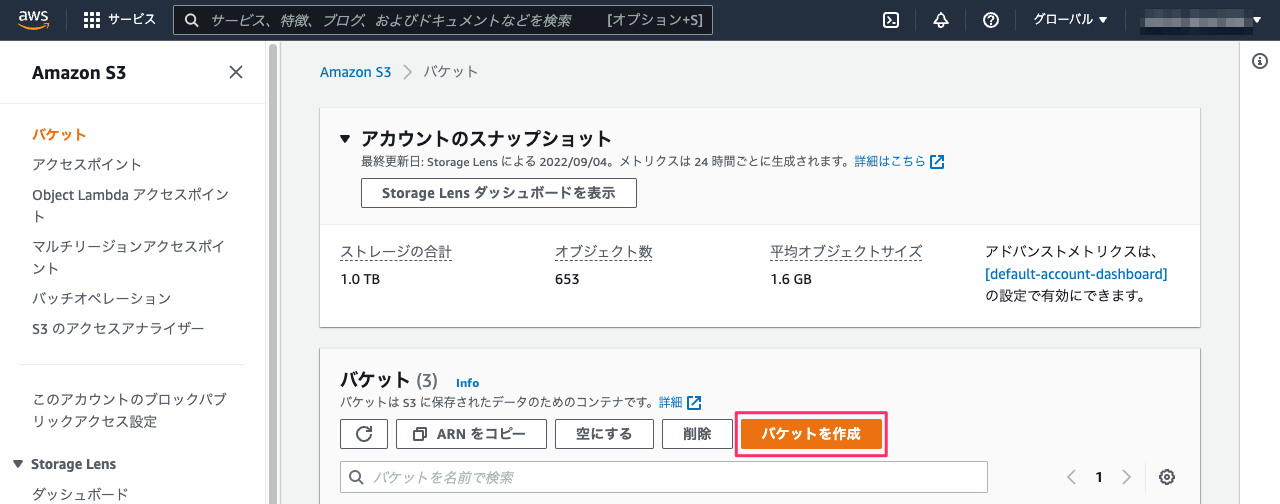Click the 653 object count value
Viewport: 1280px width, 504px height.
[x=567, y=280]
